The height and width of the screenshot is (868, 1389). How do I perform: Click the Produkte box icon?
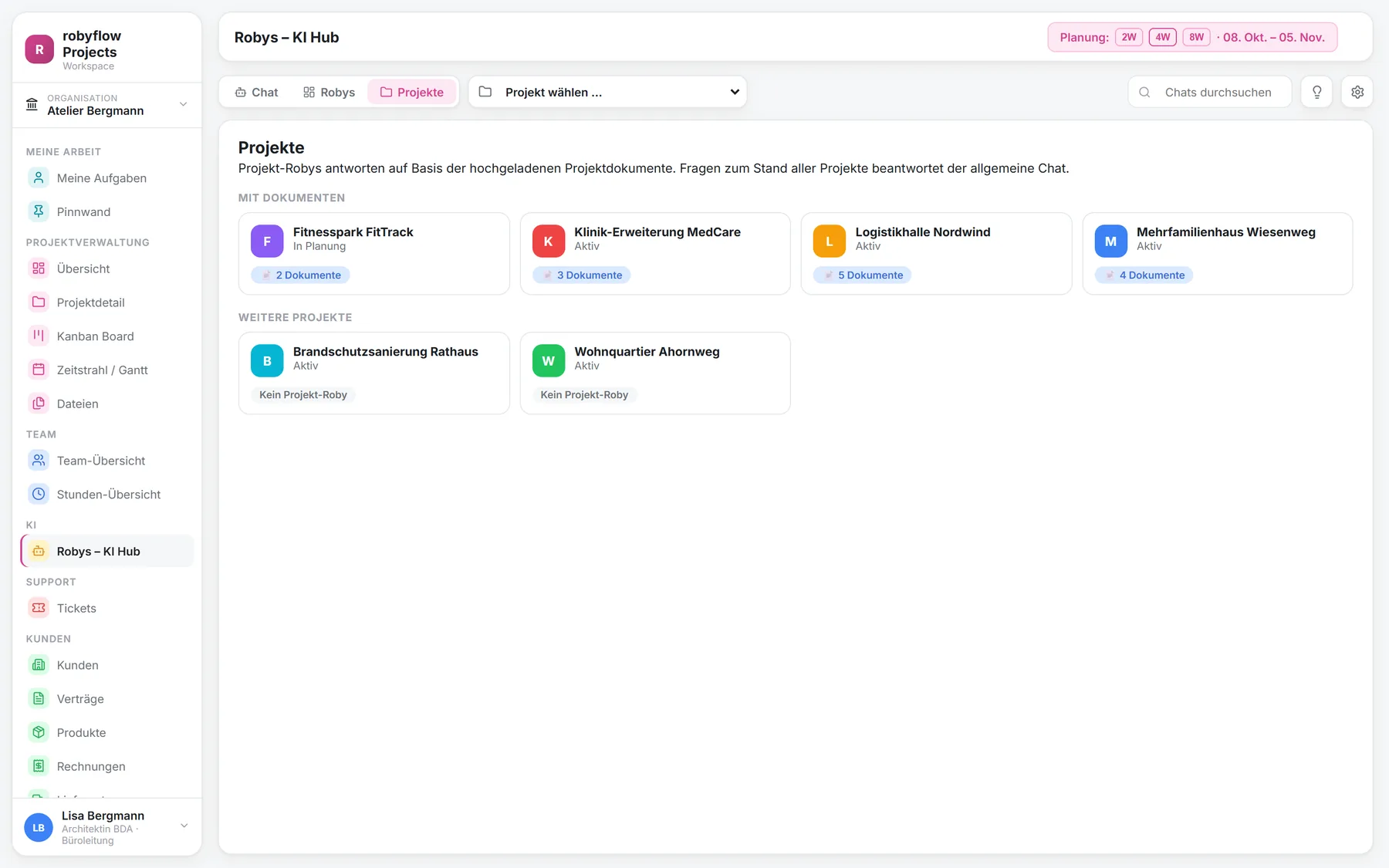click(39, 732)
